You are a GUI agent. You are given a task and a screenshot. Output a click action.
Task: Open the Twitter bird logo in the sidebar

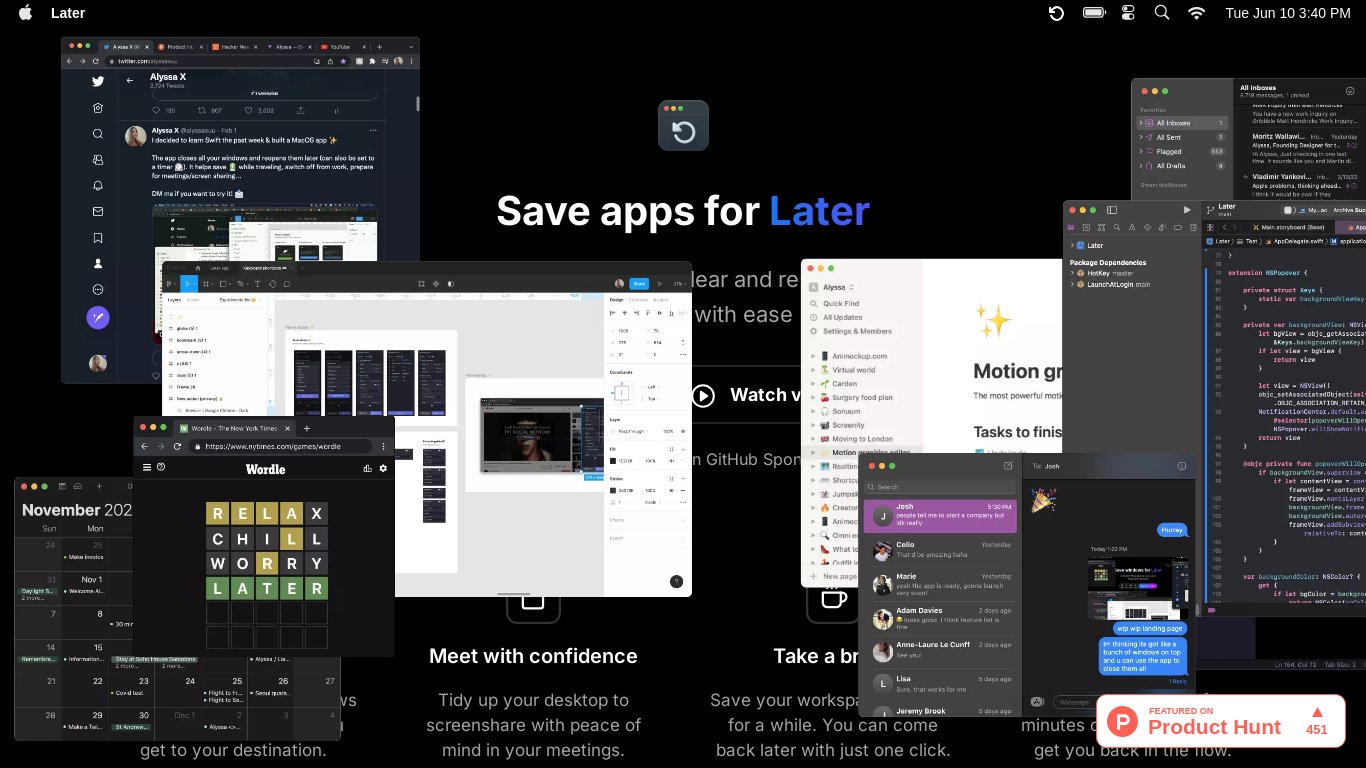98,82
